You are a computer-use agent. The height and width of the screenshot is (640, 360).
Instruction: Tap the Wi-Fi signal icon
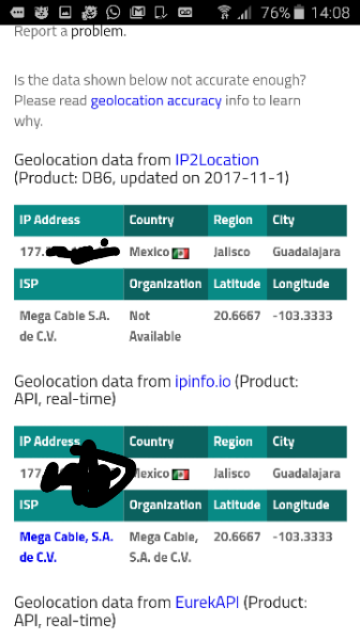[x=224, y=12]
